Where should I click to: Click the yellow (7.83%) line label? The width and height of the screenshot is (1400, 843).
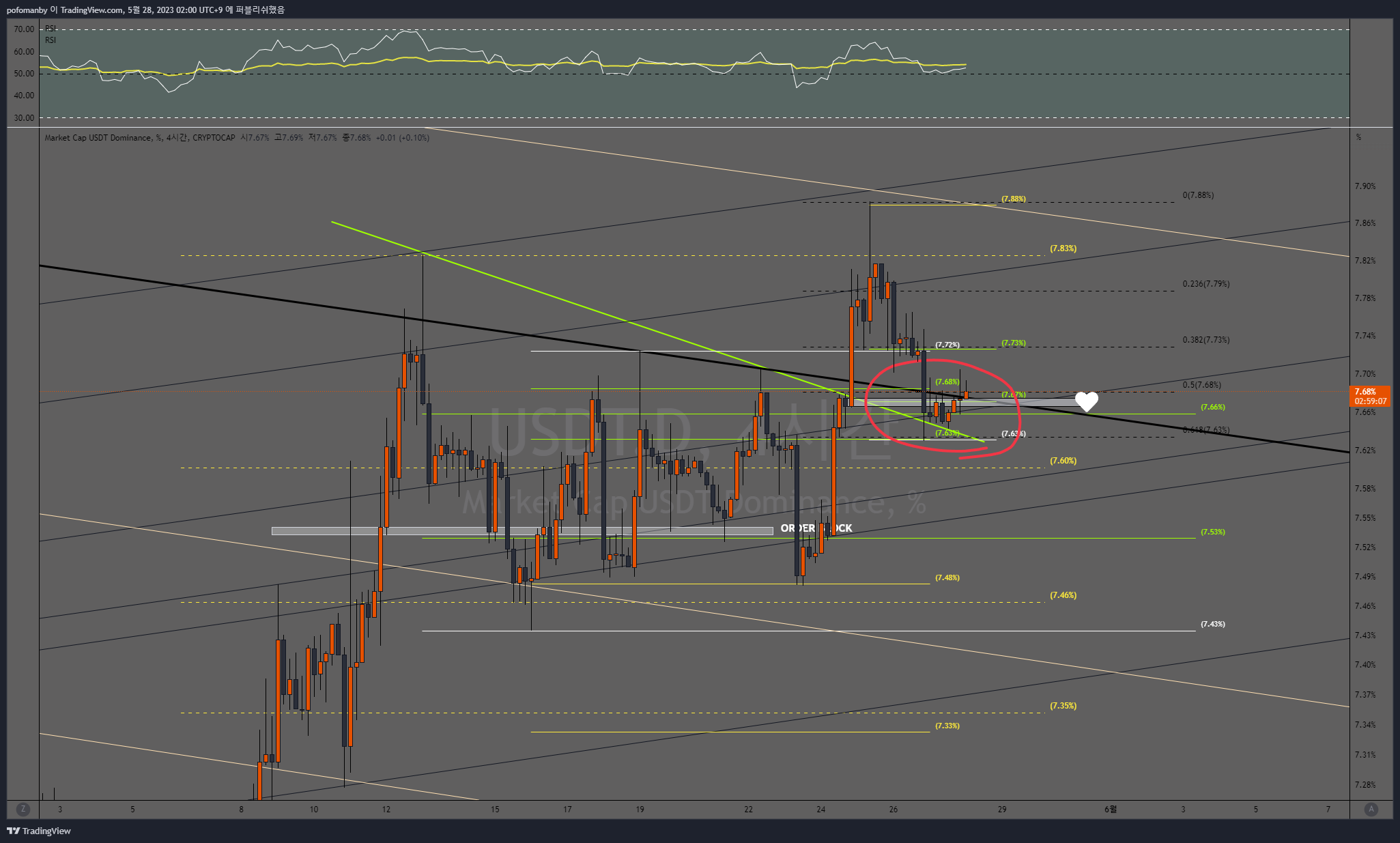(1063, 248)
